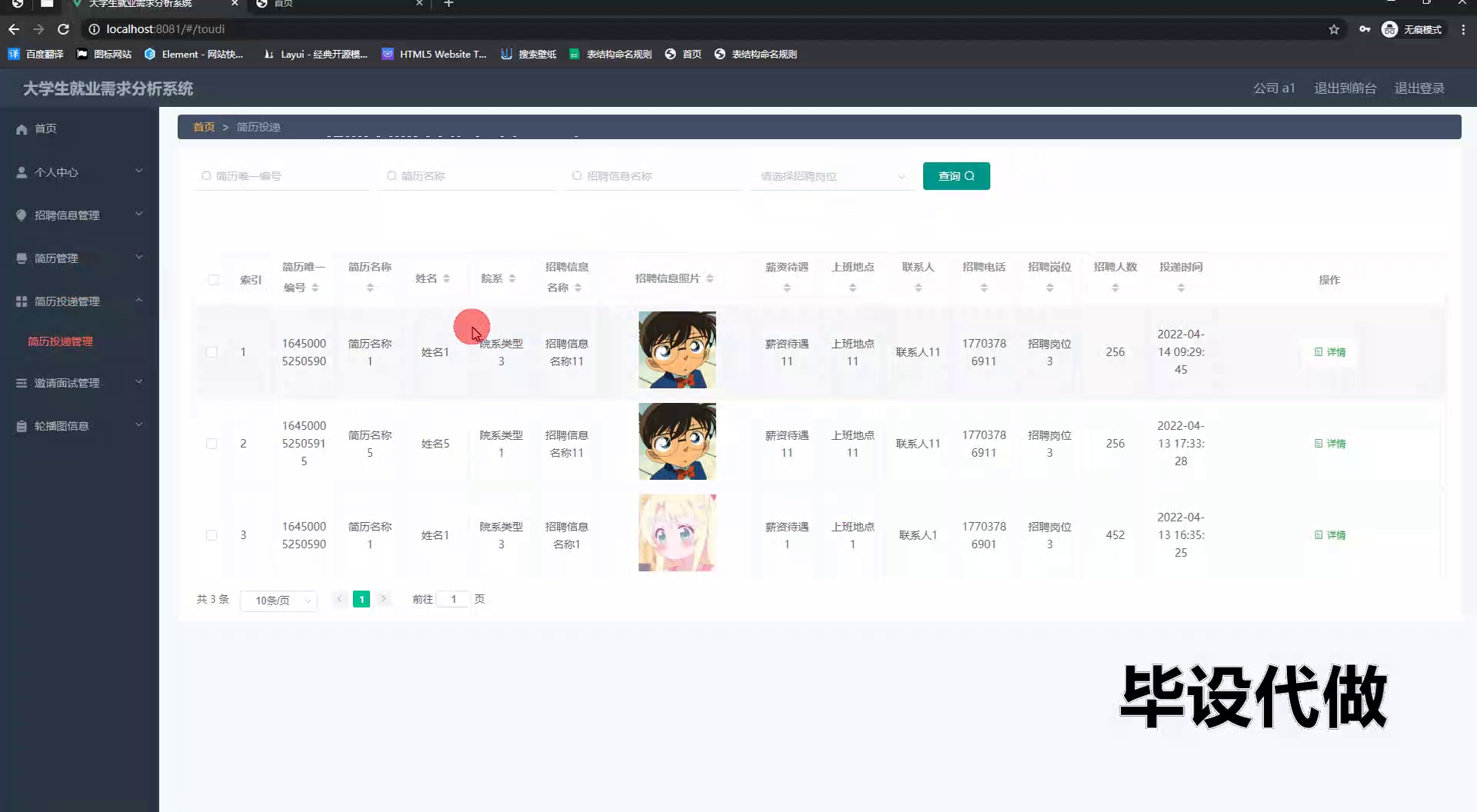Click the 简历管理 sidebar icon
This screenshot has height=812, width=1477.
coord(22,258)
